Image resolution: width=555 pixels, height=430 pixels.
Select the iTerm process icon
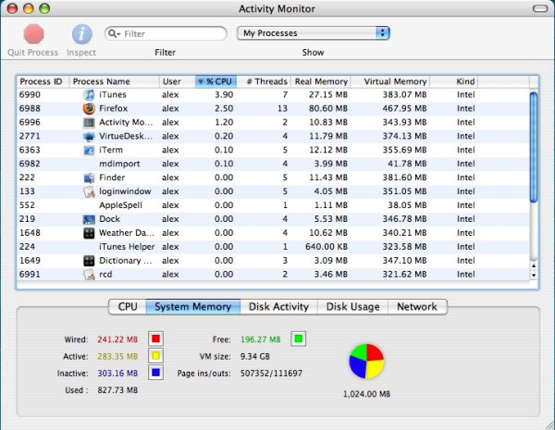point(89,150)
